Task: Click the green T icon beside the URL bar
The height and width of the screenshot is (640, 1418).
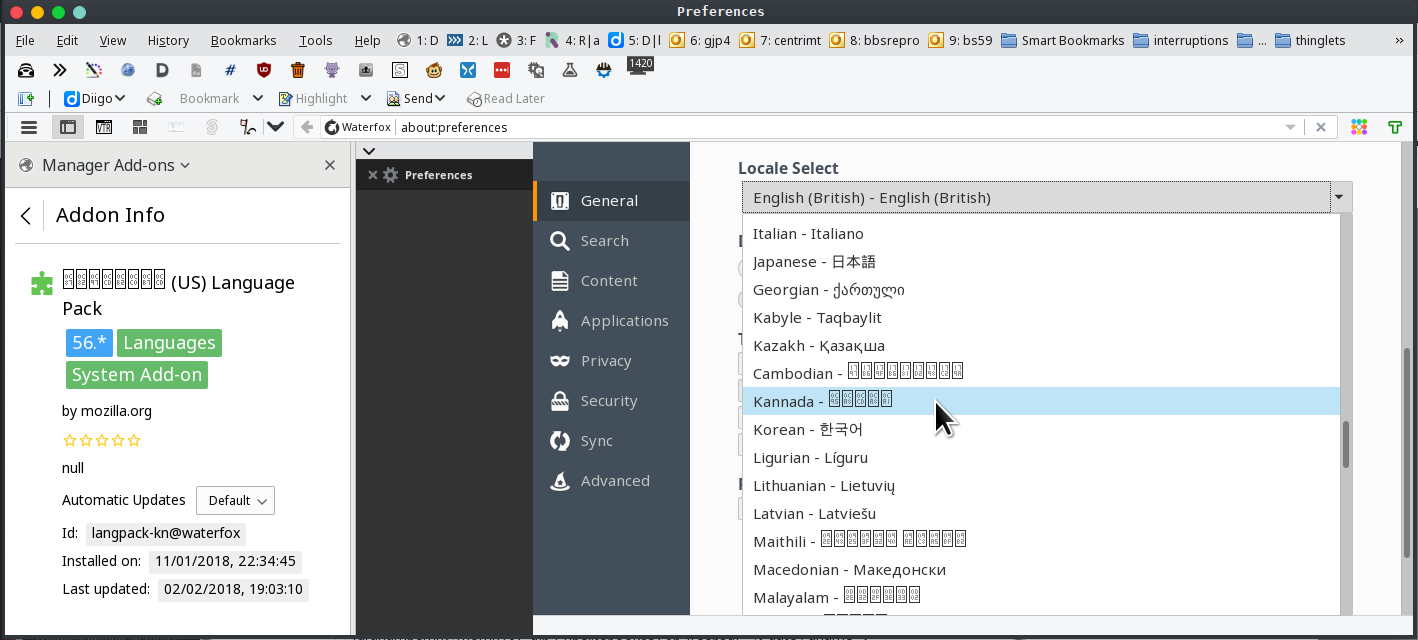Action: tap(1395, 127)
